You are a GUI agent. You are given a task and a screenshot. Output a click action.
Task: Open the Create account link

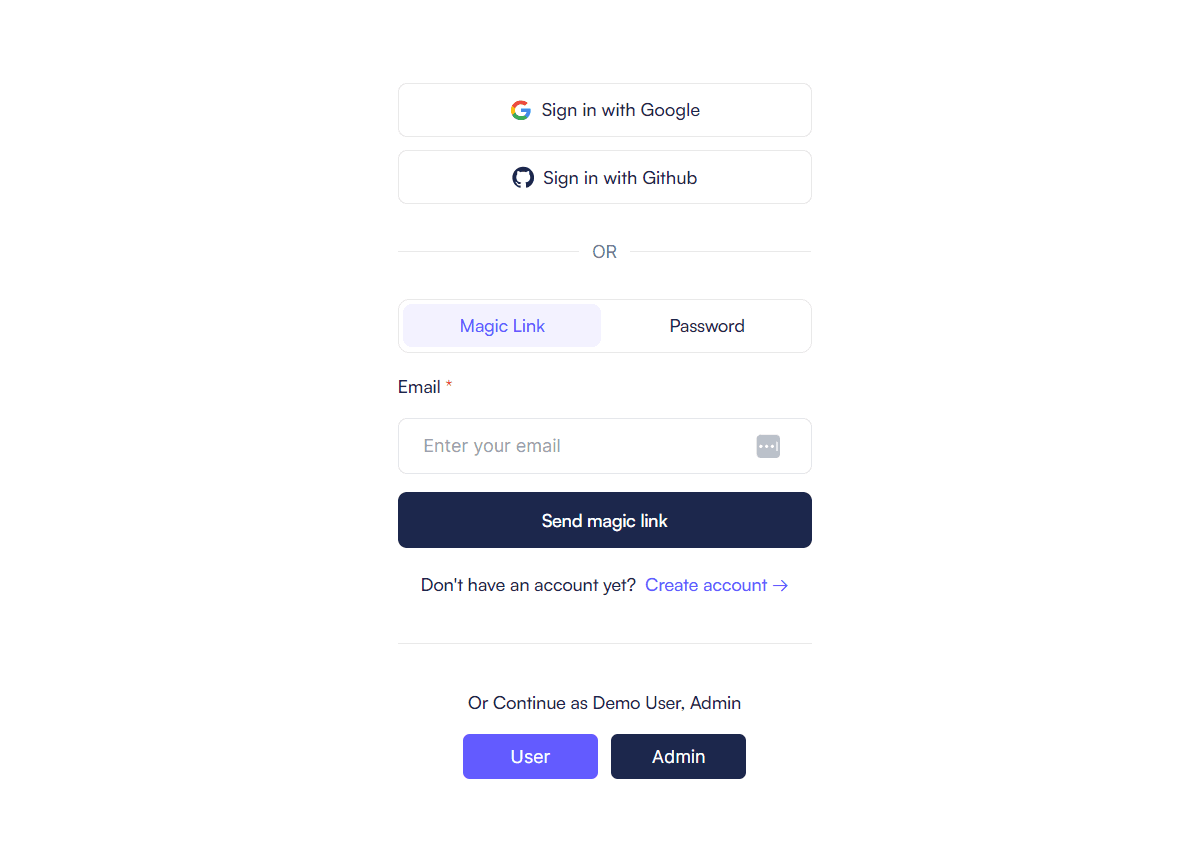(x=706, y=585)
